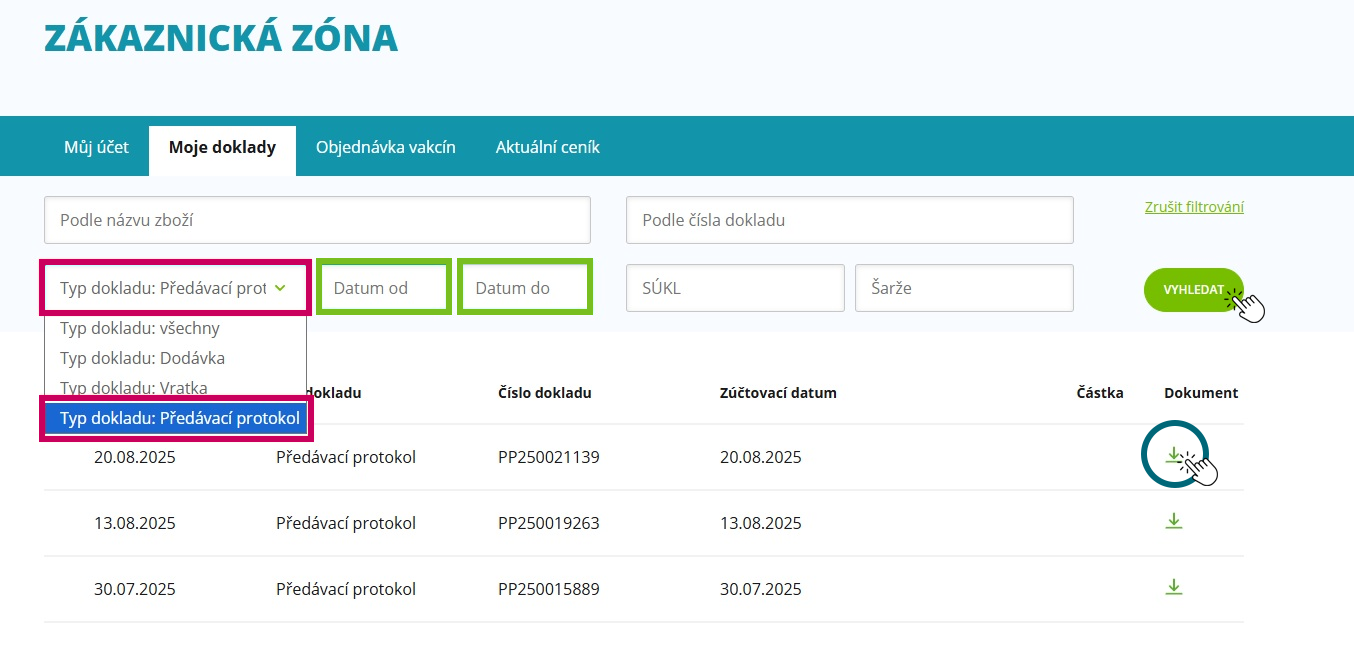This screenshot has height=648, width=1354.
Task: Choose Typ dokladu: Dodávka option
Action: [142, 358]
